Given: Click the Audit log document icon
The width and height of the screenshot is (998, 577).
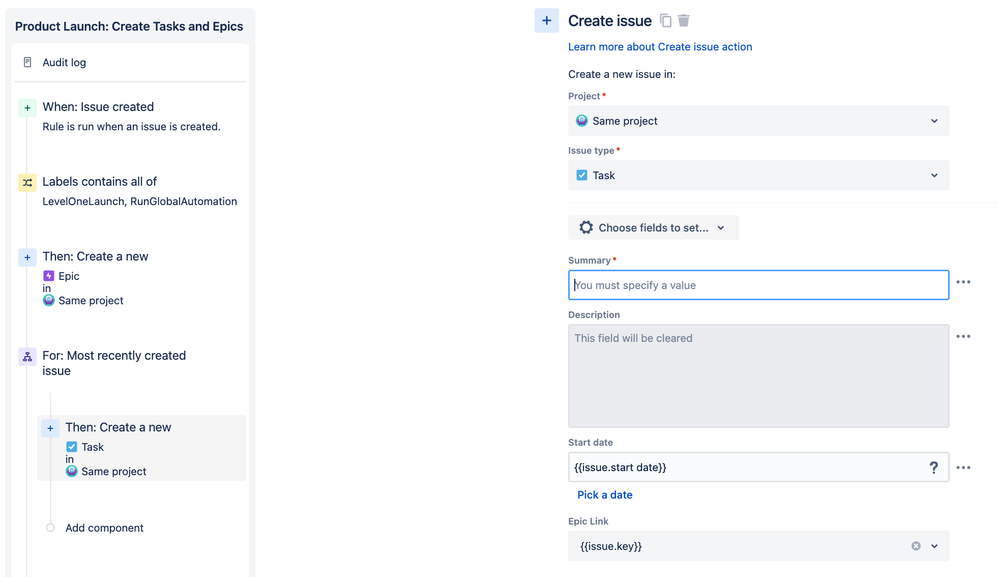Looking at the screenshot, I should coord(28,62).
